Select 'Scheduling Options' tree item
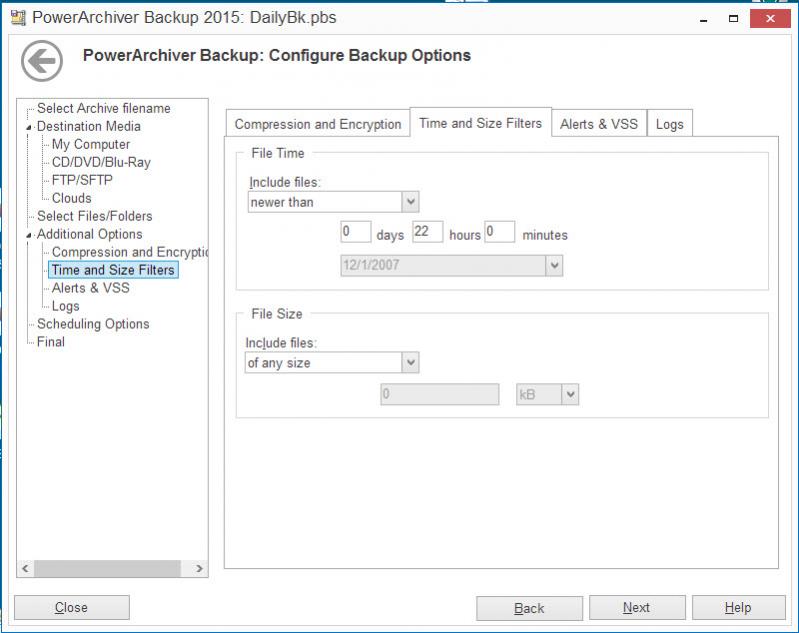Screen dimensions: 799x633 [93, 324]
